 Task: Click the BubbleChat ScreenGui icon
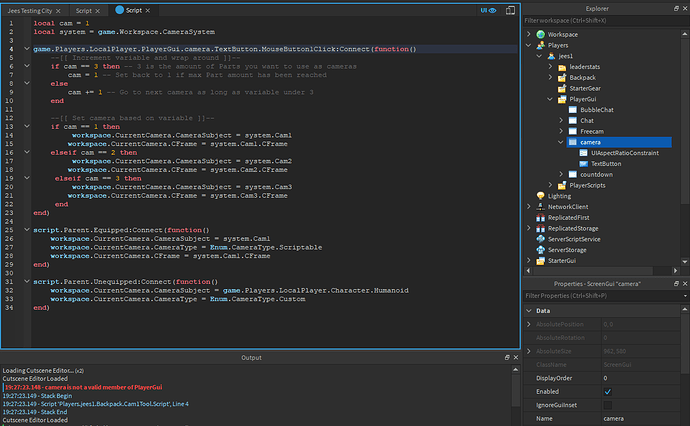coord(573,110)
